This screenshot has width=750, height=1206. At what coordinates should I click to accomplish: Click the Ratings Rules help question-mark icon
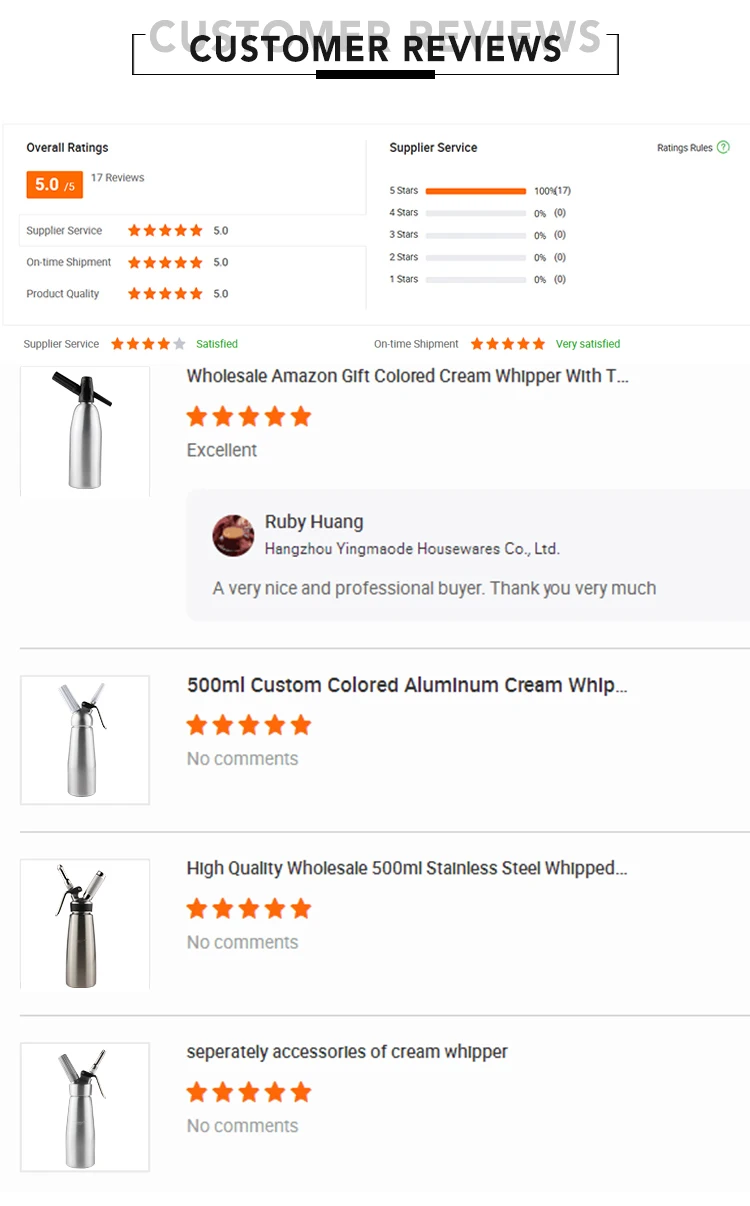724,148
